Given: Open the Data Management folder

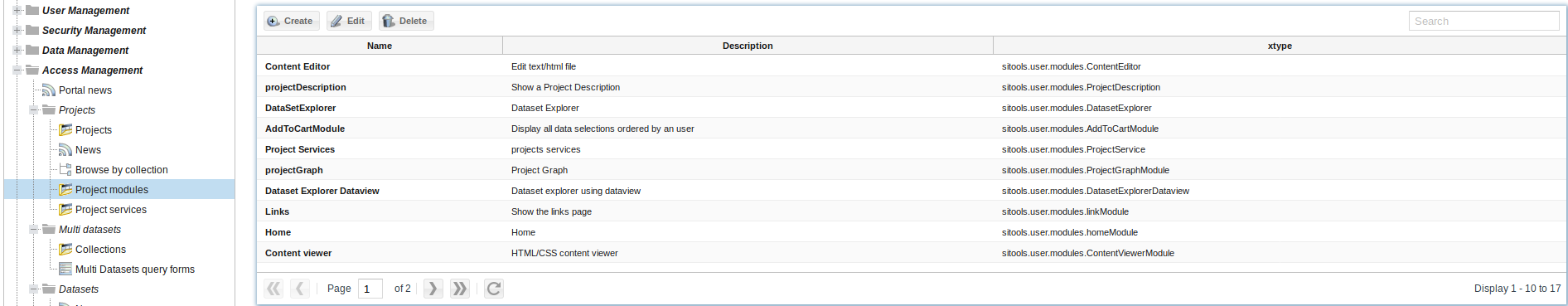Looking at the screenshot, I should point(85,51).
